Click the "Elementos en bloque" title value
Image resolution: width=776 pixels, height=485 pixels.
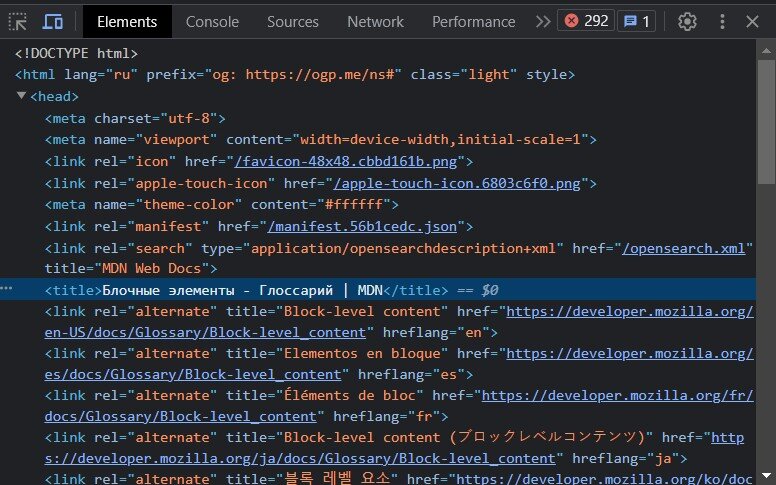pos(362,353)
